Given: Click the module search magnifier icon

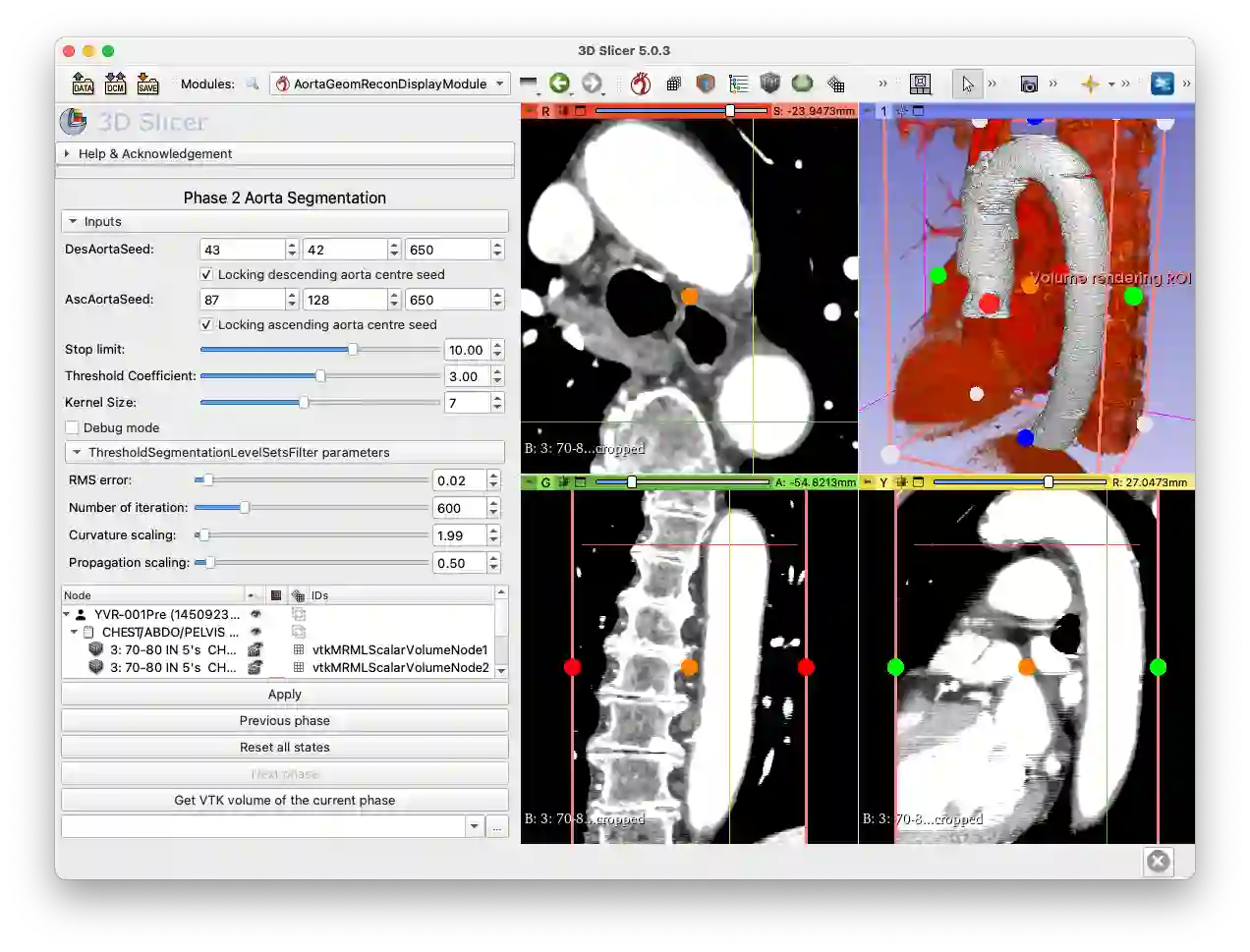Looking at the screenshot, I should tap(253, 84).
